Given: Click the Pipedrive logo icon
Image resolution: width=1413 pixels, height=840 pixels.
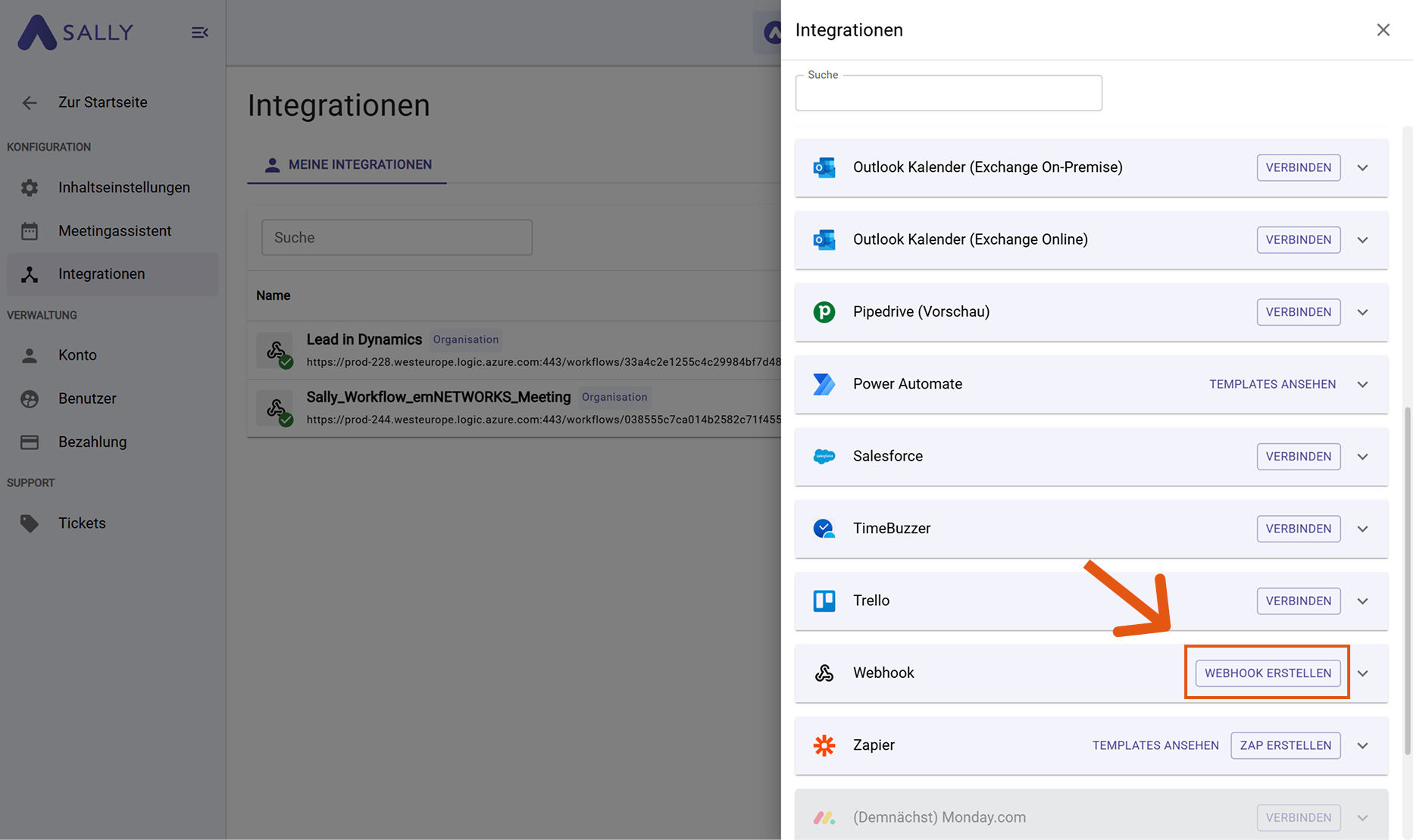Looking at the screenshot, I should click(x=824, y=312).
